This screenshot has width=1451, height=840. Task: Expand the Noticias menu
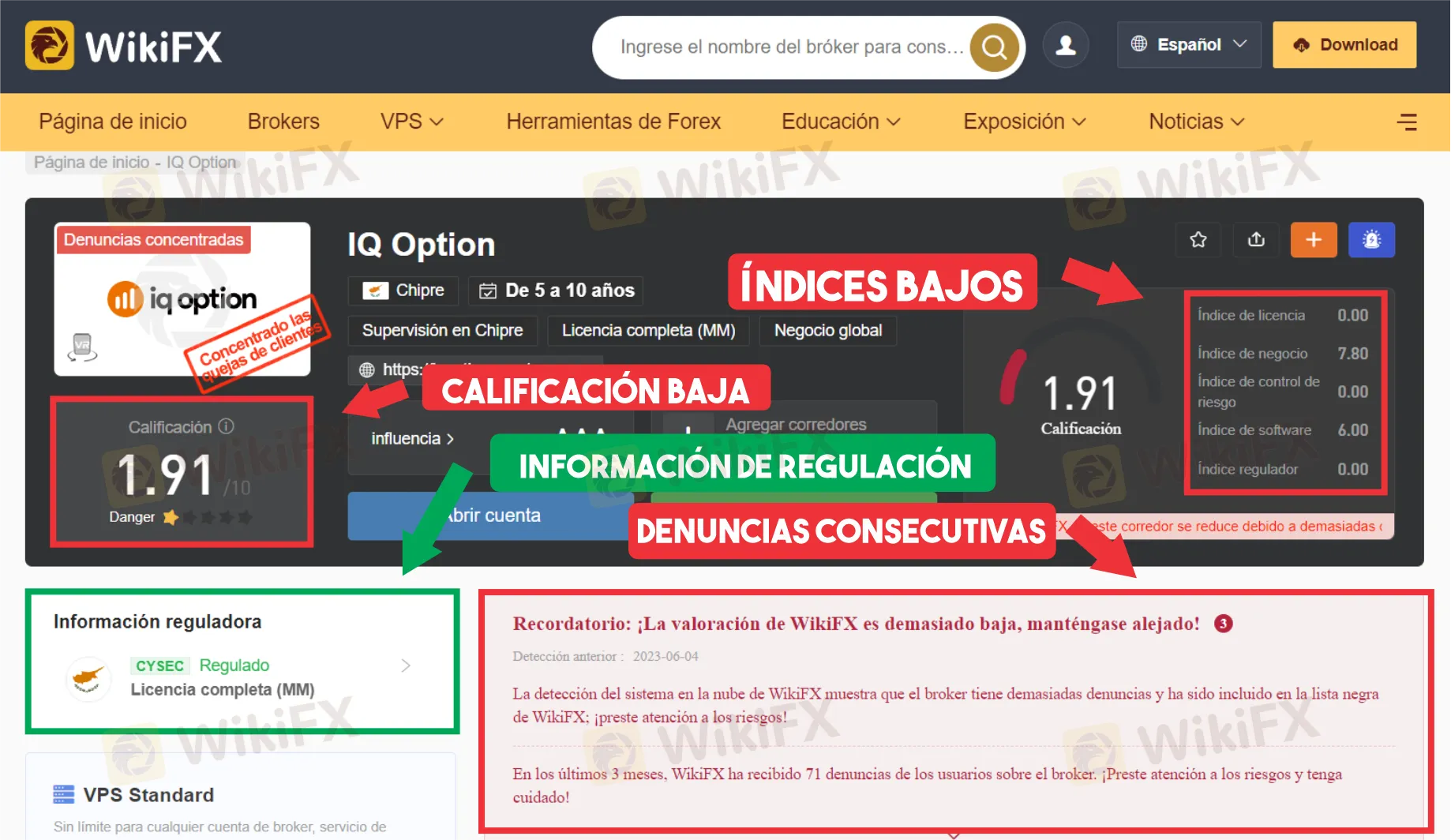(x=1197, y=122)
